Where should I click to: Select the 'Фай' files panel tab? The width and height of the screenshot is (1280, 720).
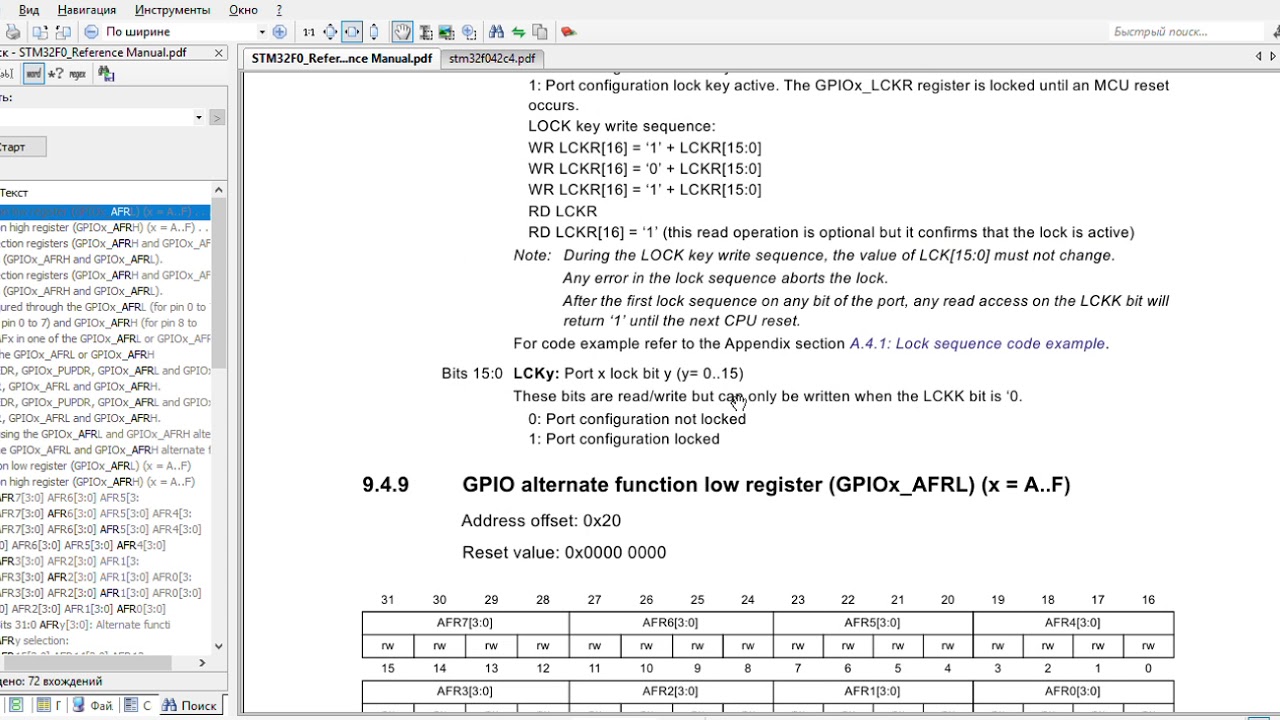[x=93, y=705]
